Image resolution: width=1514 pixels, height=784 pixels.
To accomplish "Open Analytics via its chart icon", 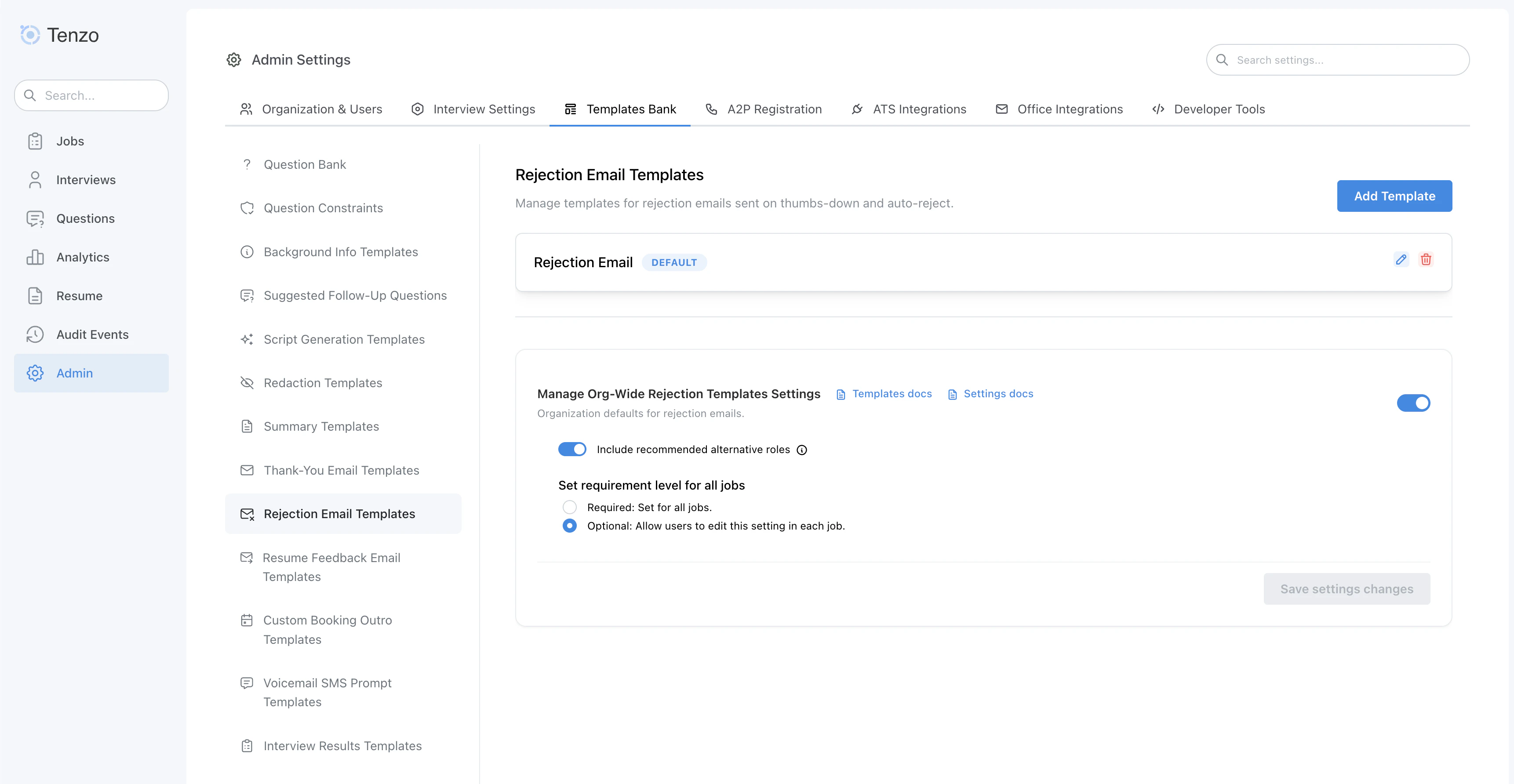I will tap(35, 257).
